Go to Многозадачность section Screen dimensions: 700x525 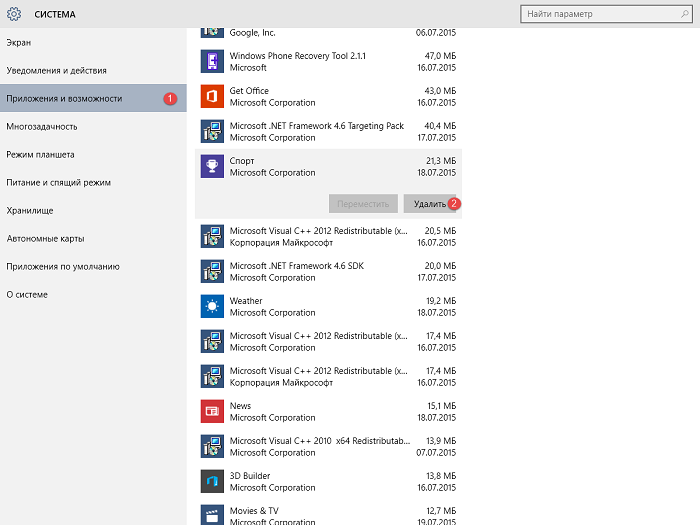coord(93,126)
